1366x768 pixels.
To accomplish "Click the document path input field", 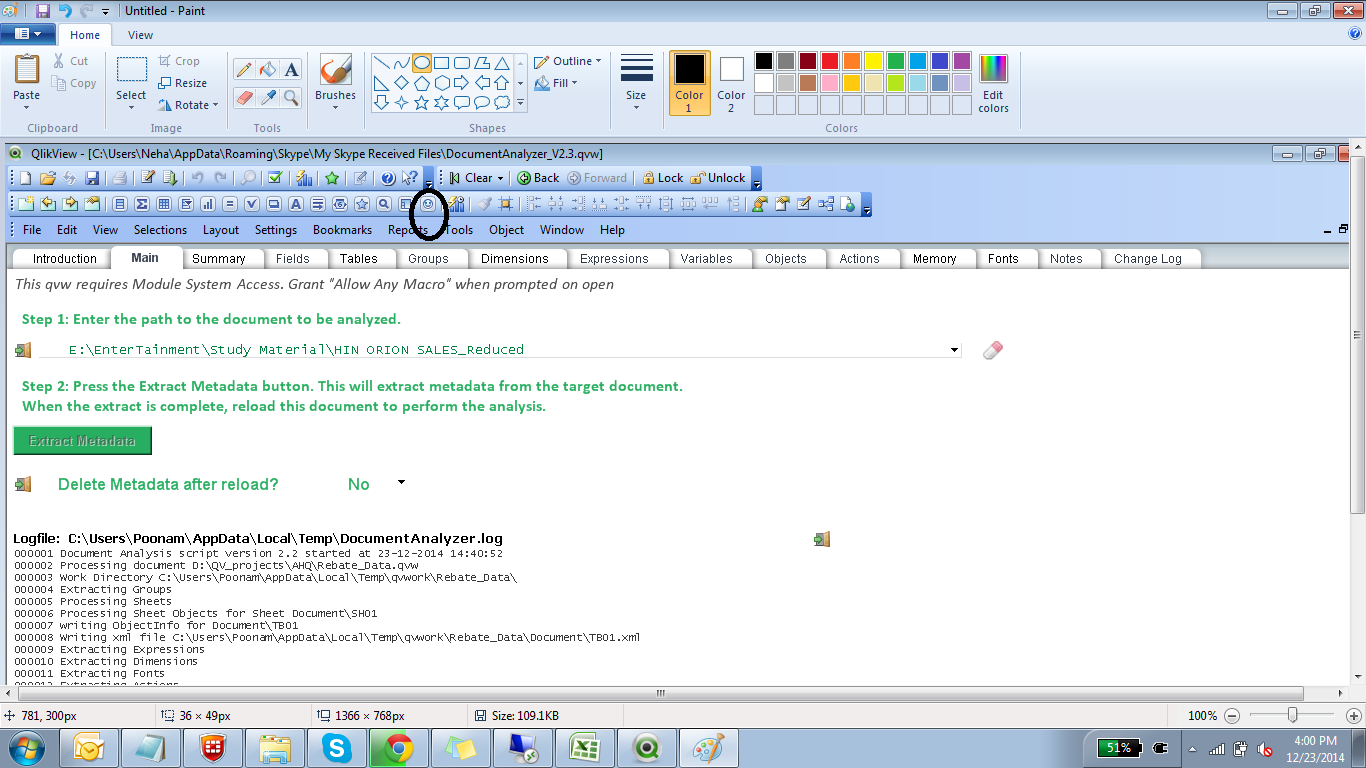I will coord(500,350).
